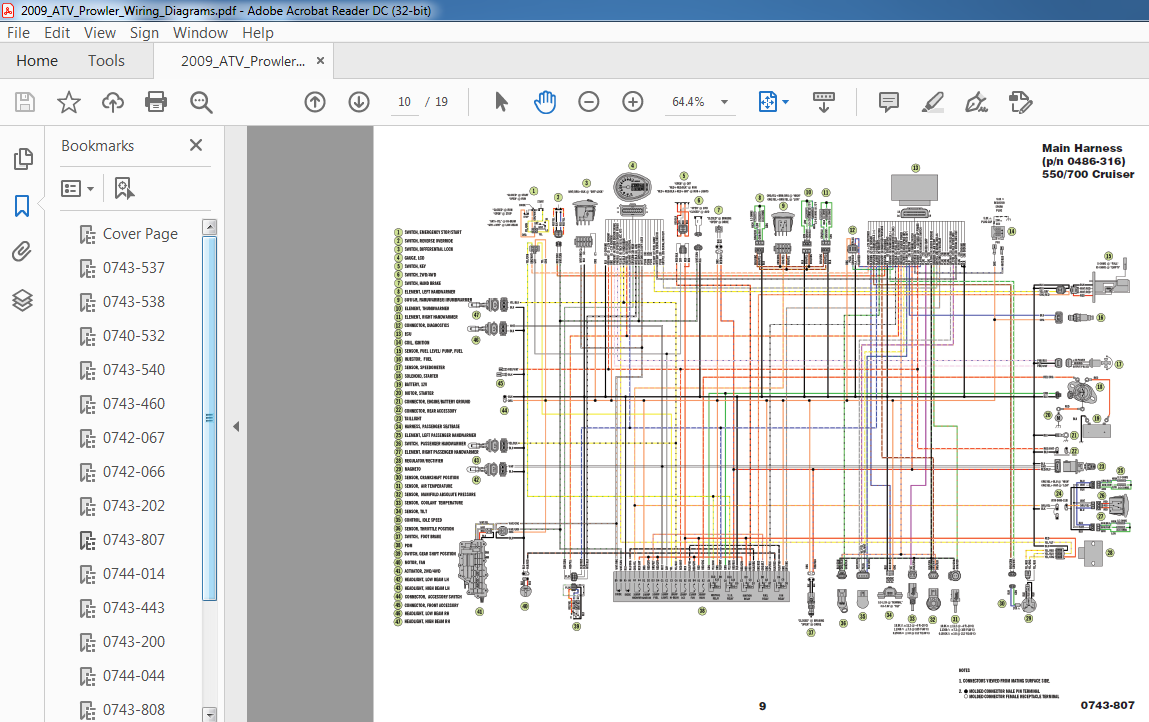Viewport: 1149px width, 722px height.
Task: Open the Sign menu
Action: coord(144,33)
